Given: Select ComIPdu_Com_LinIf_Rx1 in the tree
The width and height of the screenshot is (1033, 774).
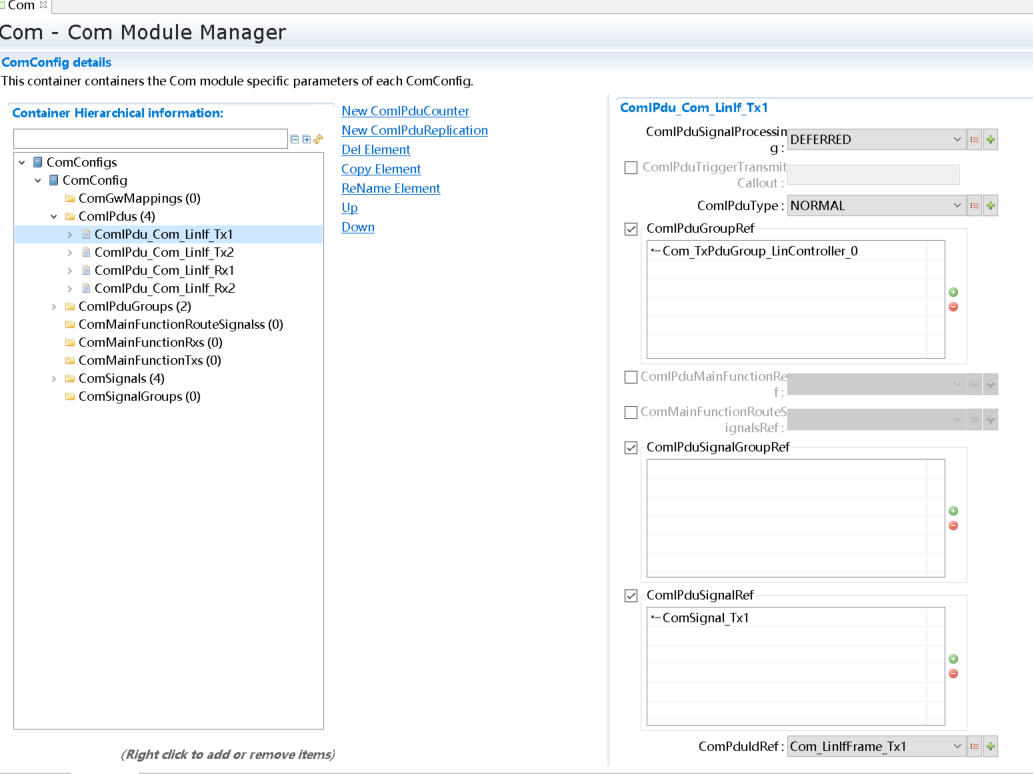Looking at the screenshot, I should 164,271.
